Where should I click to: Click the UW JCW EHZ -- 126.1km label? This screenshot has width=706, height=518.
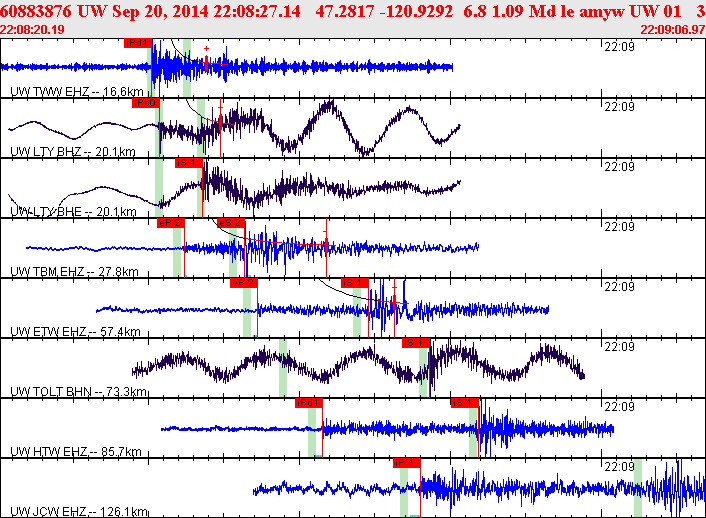(79, 512)
